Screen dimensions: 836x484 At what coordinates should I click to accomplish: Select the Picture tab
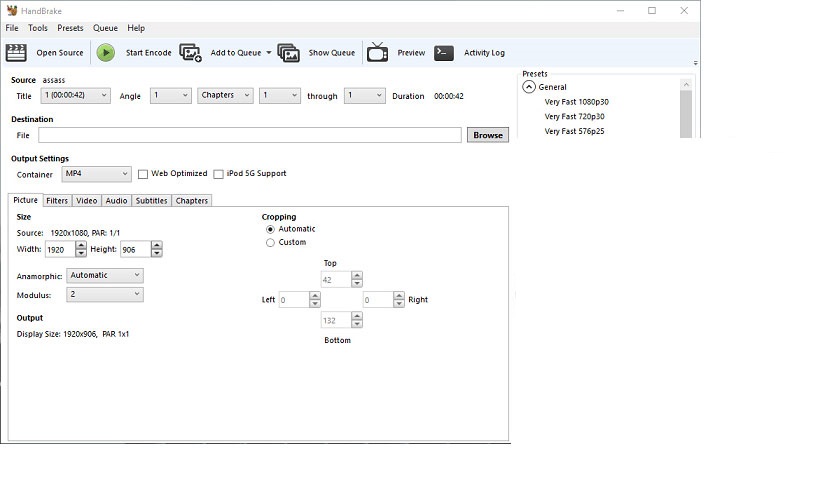(26, 200)
